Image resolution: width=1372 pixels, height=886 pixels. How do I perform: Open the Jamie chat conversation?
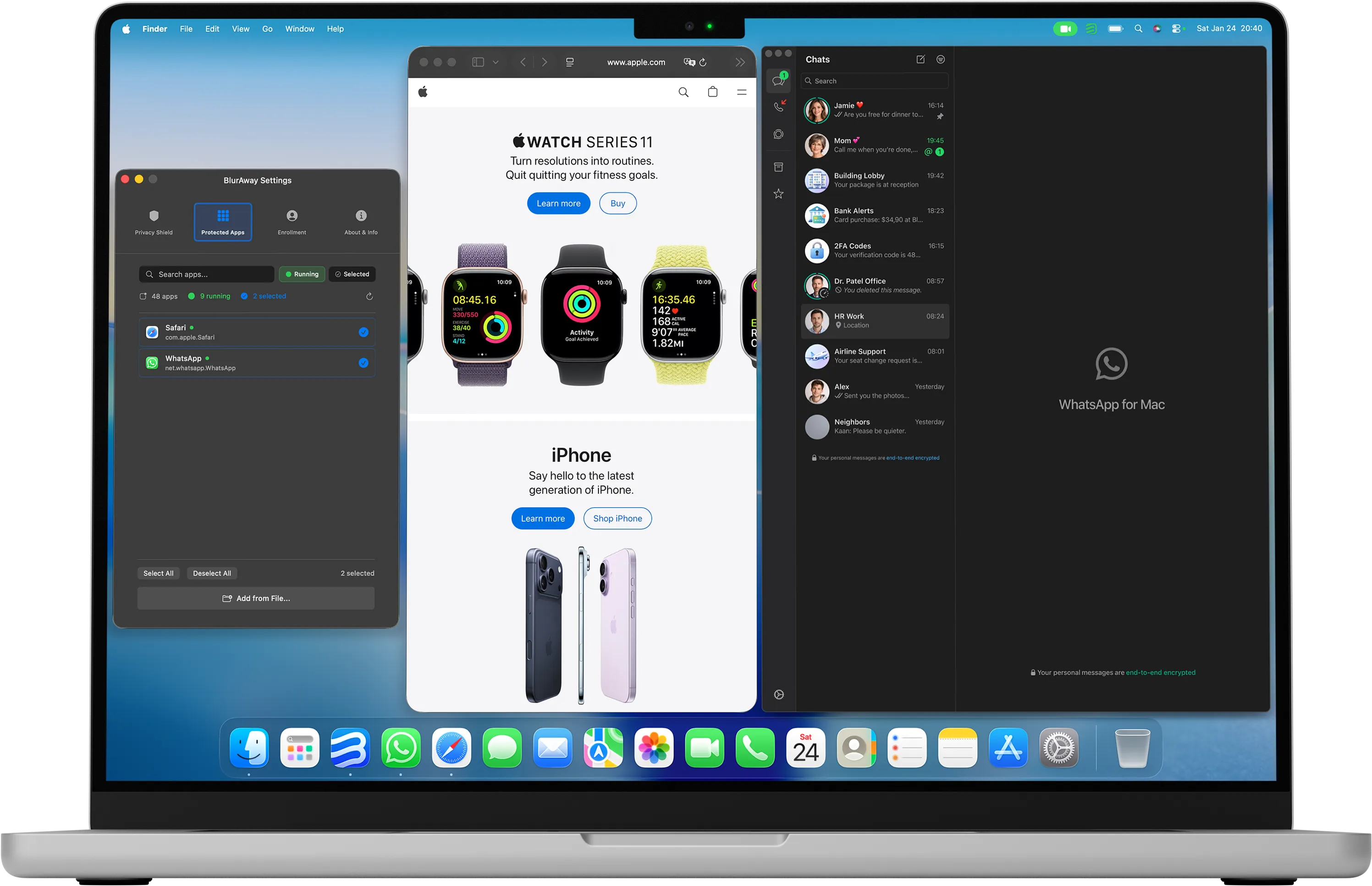click(874, 110)
